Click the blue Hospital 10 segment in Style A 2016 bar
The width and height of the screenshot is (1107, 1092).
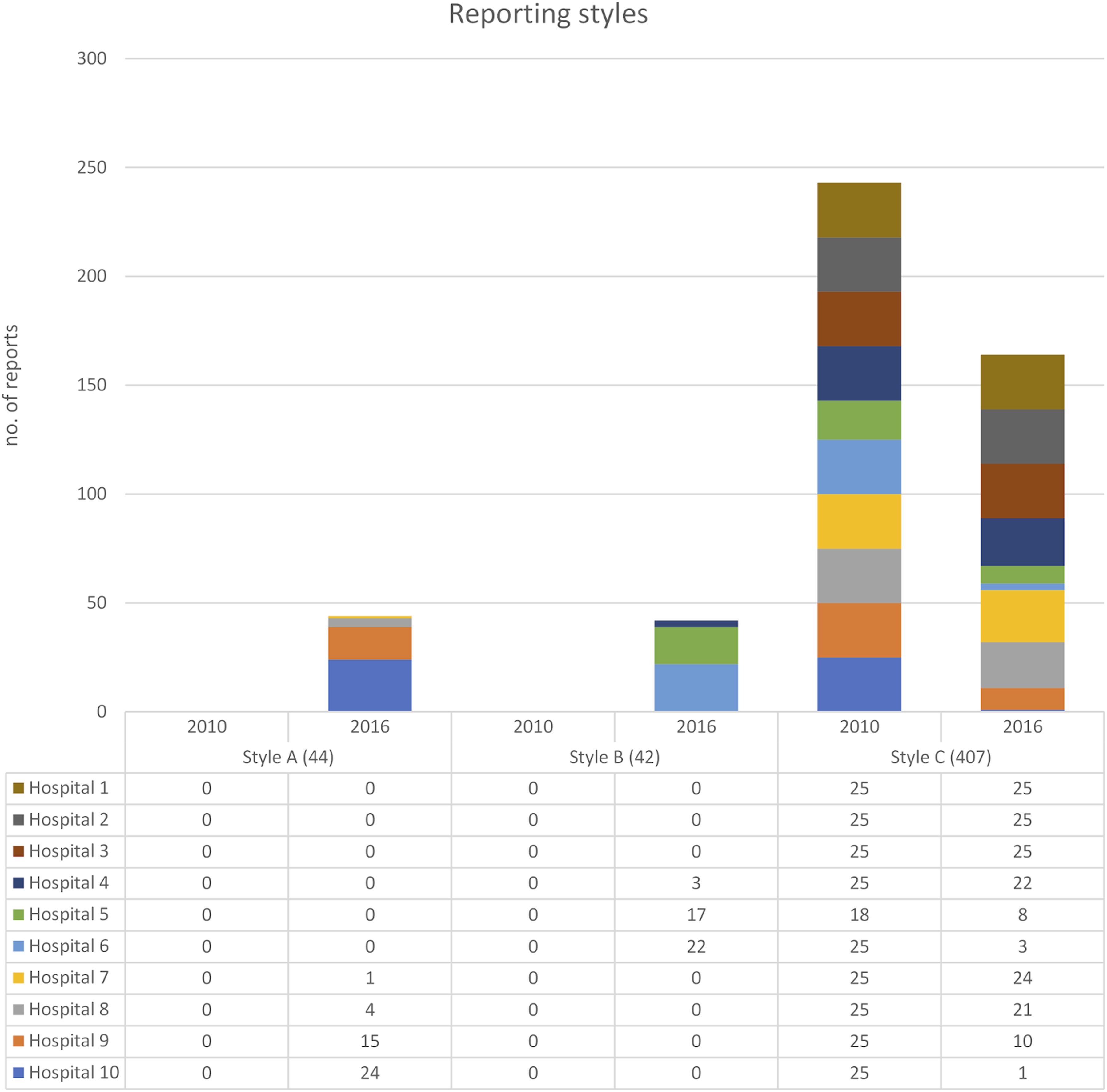(x=370, y=685)
